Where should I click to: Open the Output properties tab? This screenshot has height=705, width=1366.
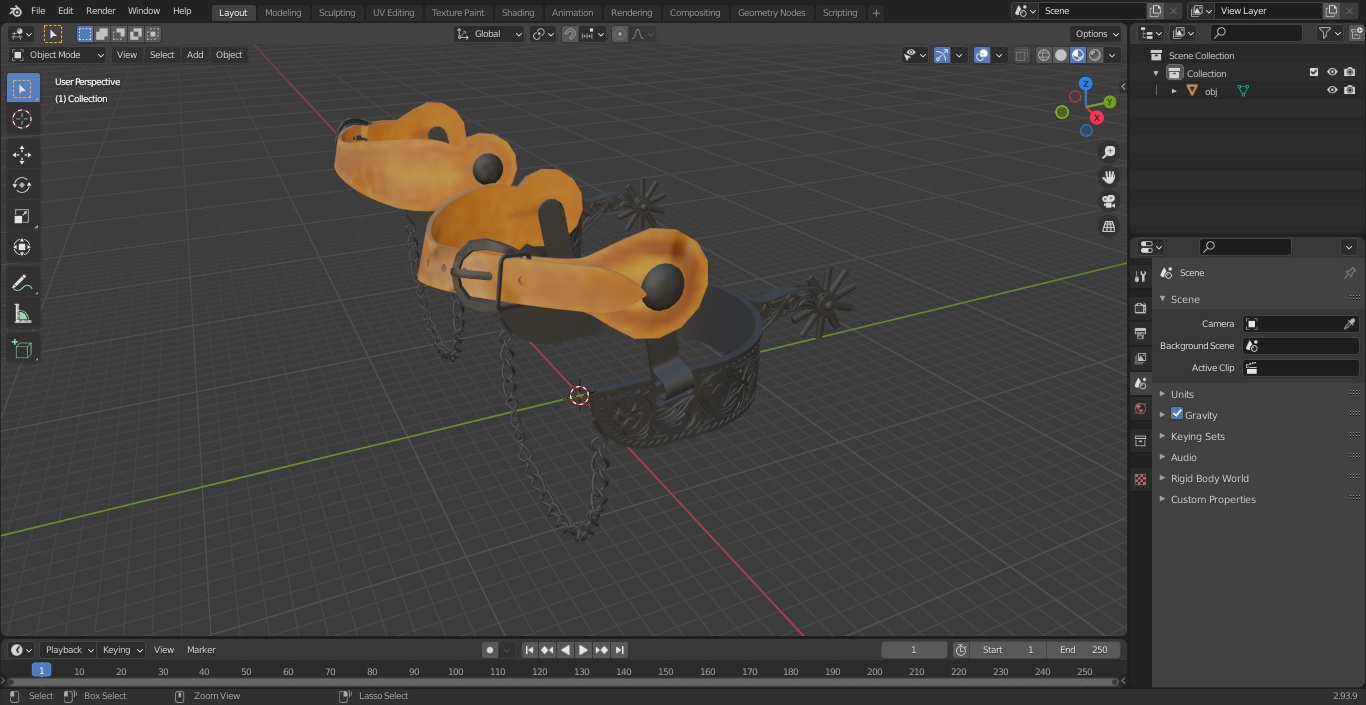(1140, 333)
